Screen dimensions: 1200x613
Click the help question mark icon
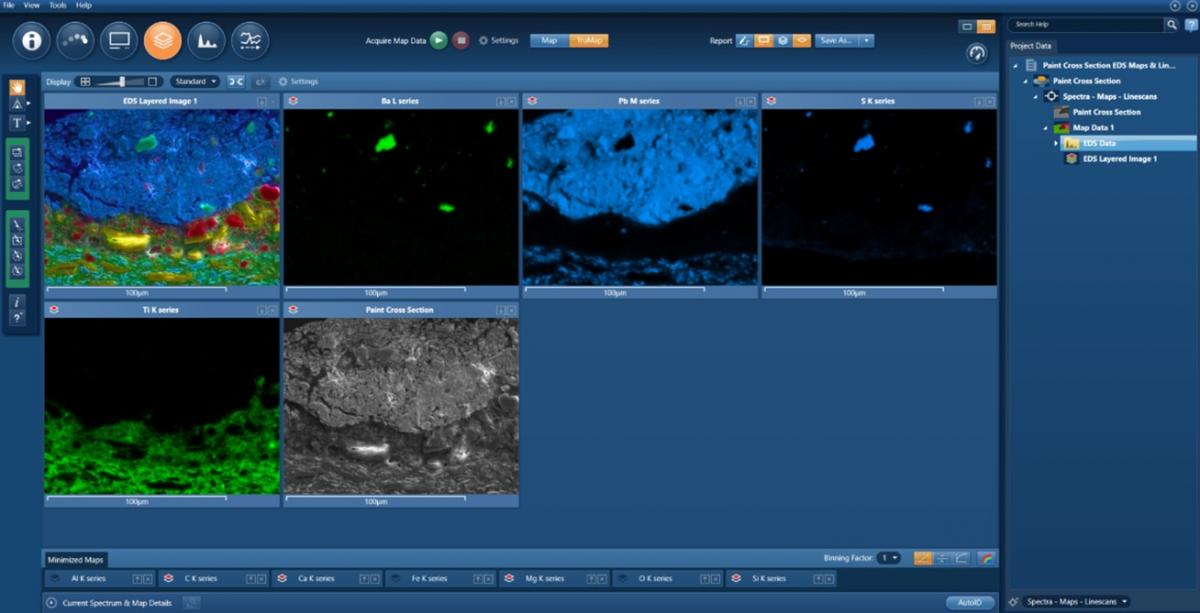click(17, 317)
